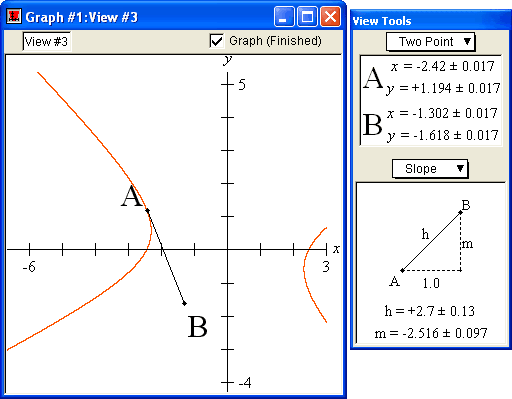Screen dimensions: 512x399
Task: Click the View #3 name field
Action: point(47,42)
